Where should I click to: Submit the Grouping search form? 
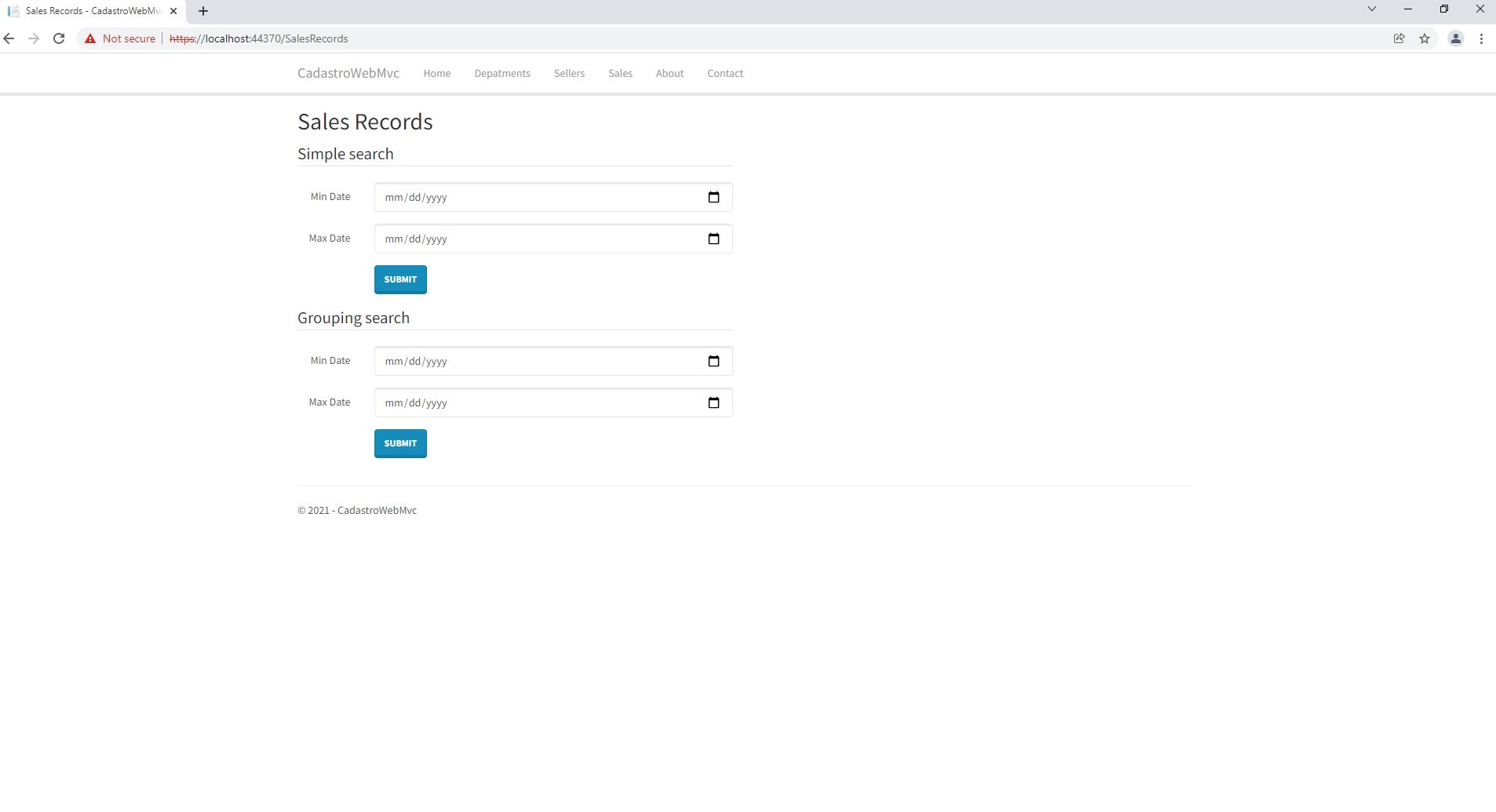pyautogui.click(x=400, y=443)
